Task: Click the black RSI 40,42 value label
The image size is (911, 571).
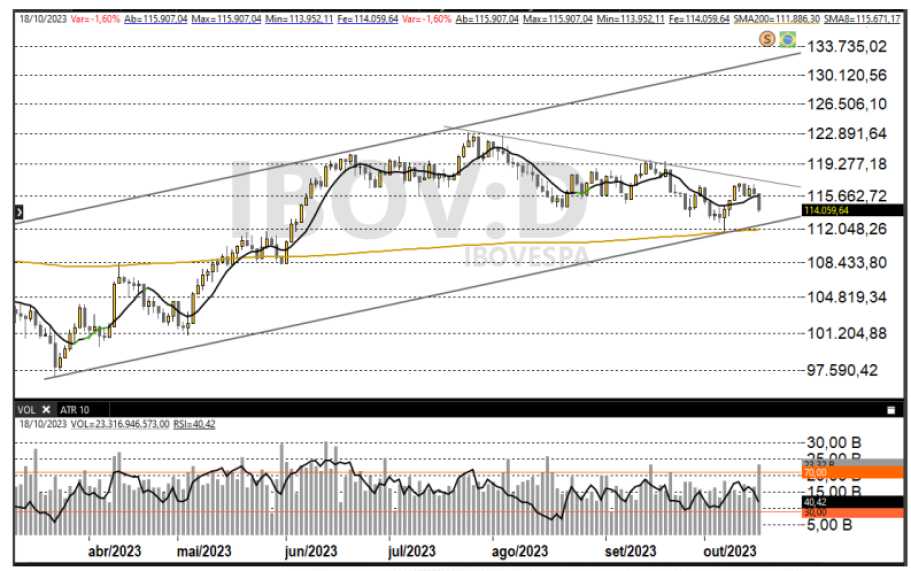Action: coord(818,502)
